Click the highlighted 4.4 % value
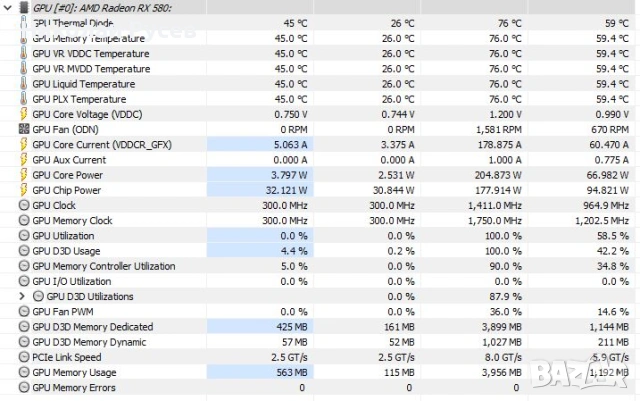 click(294, 251)
